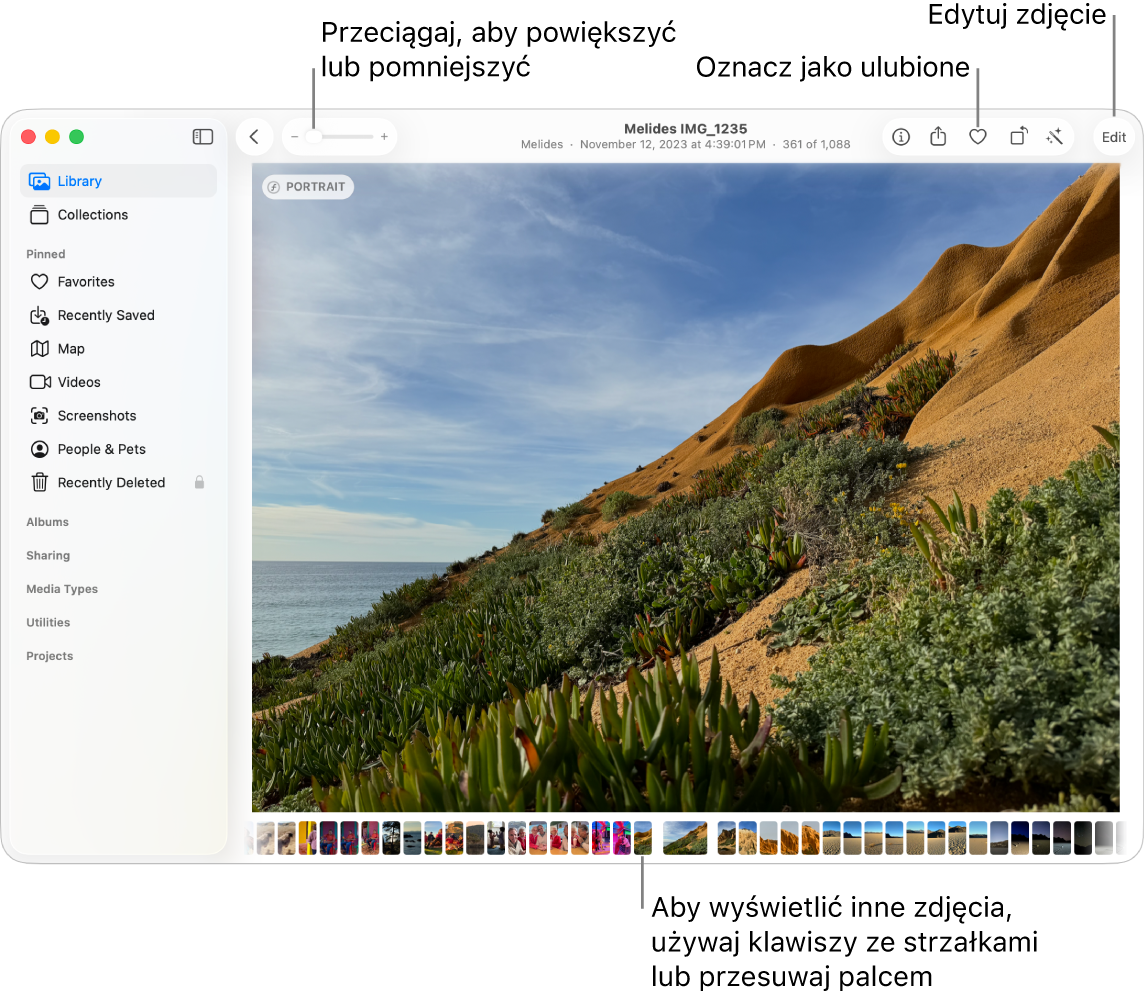Image resolution: width=1144 pixels, height=998 pixels.
Task: Toggle the PORTRAIT badge on photo
Action: [308, 187]
